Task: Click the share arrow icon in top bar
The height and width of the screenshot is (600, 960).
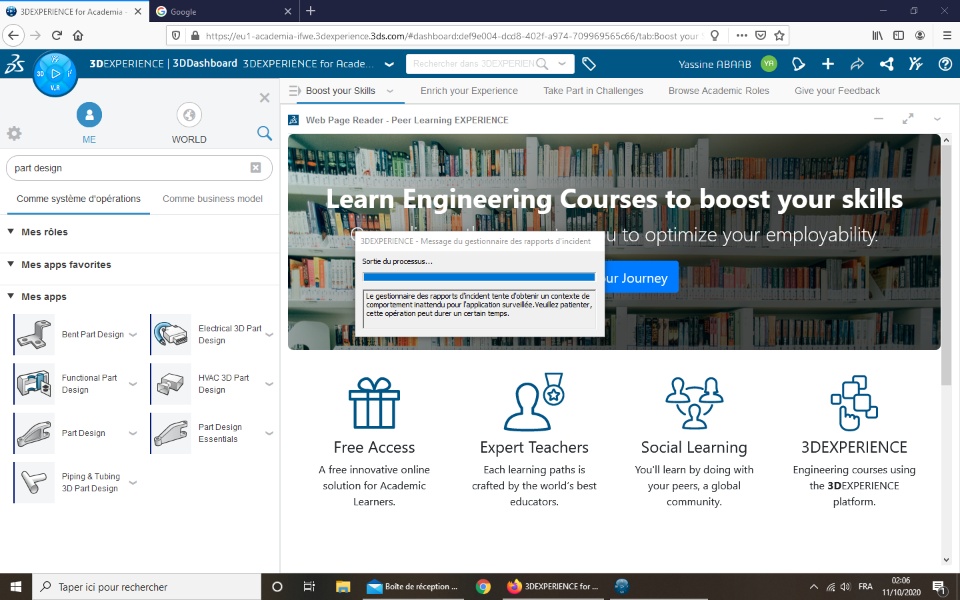Action: [857, 64]
